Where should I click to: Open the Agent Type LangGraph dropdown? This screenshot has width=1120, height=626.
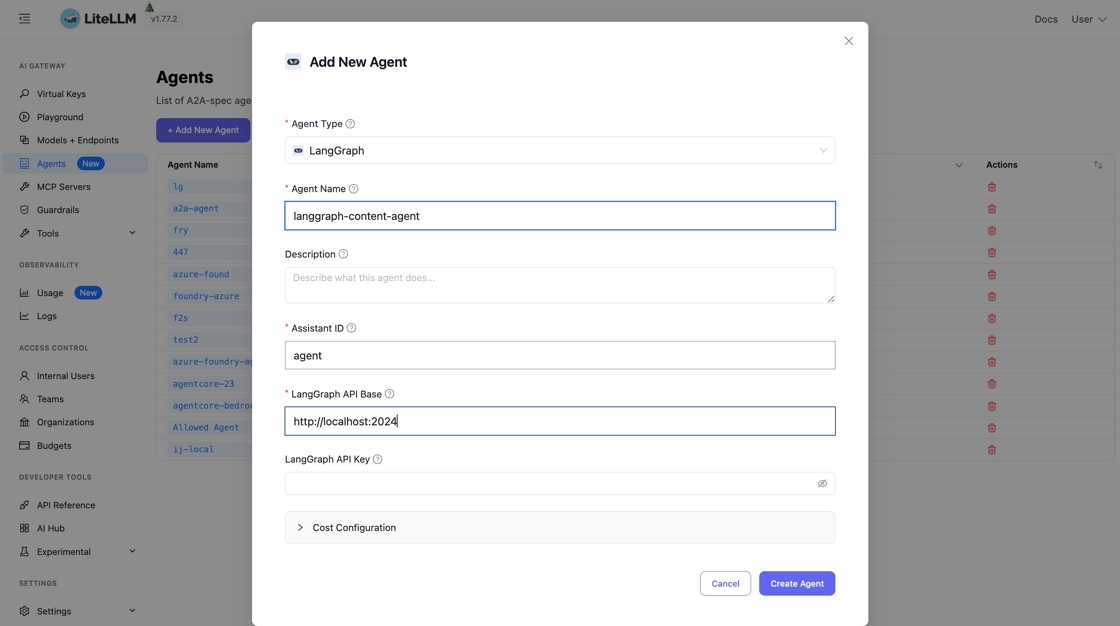click(x=560, y=150)
